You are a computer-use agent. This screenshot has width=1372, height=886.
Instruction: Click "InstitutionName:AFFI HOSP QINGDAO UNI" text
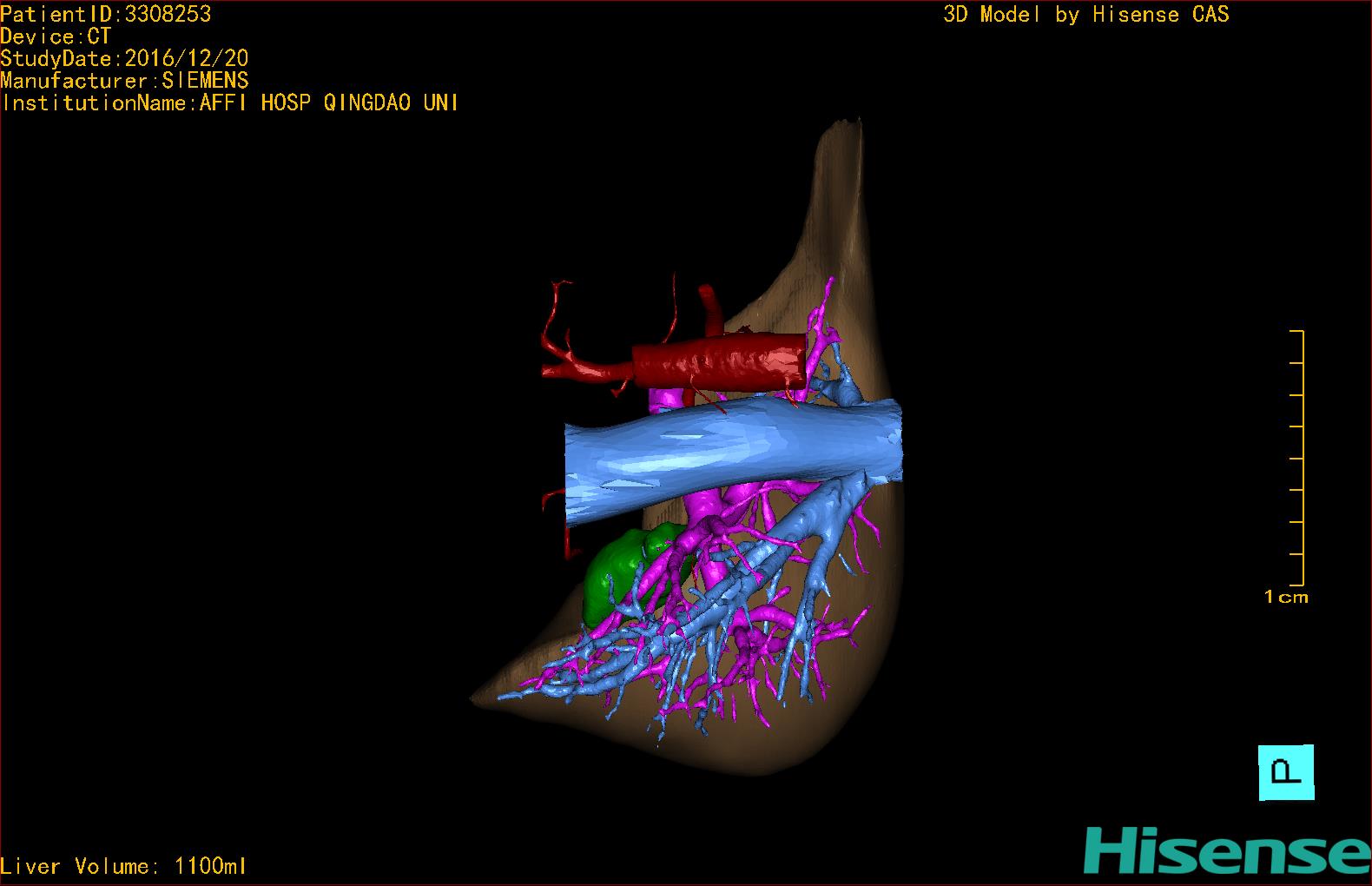click(x=230, y=102)
